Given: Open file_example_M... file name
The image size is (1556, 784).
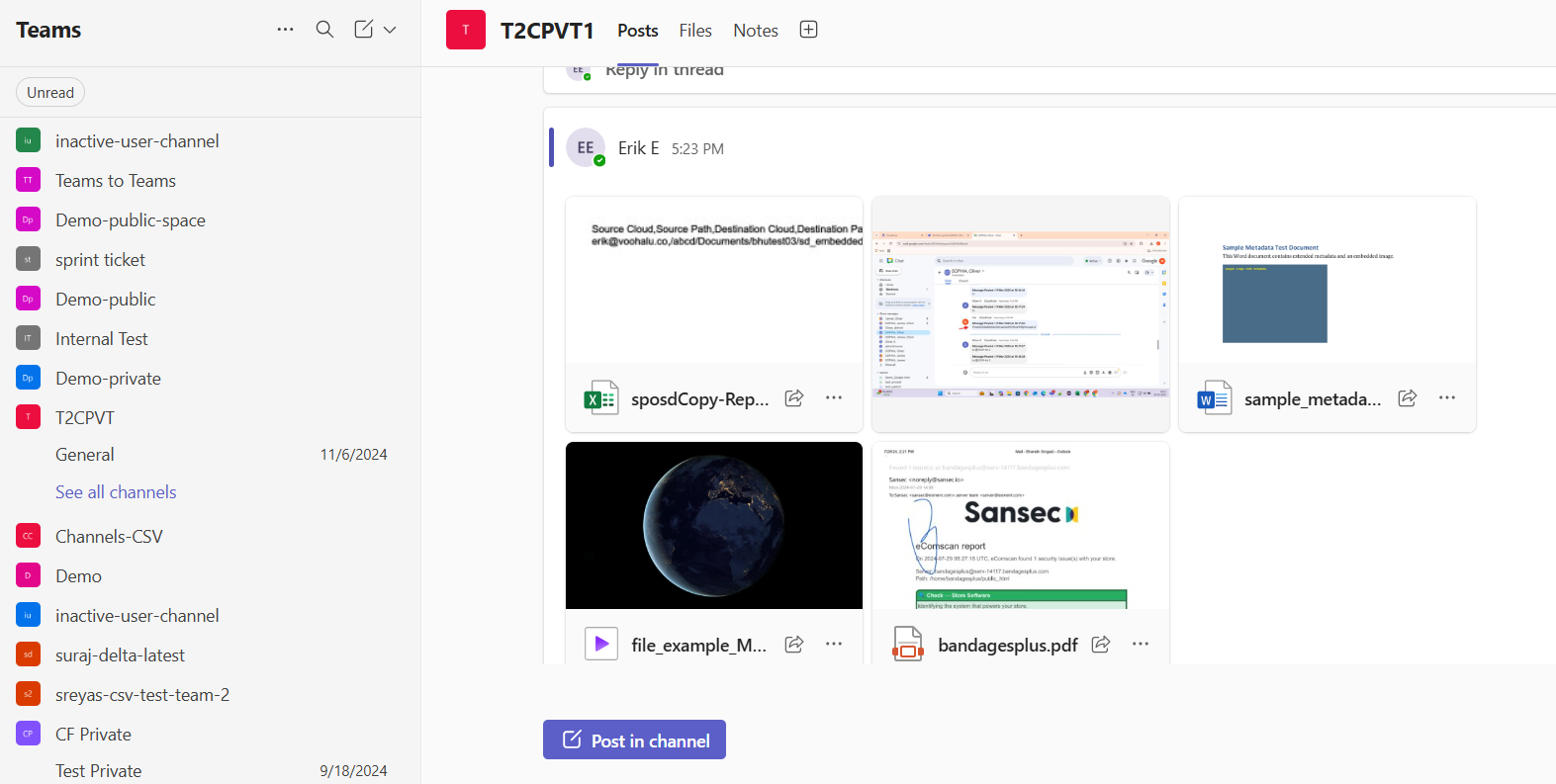Looking at the screenshot, I should click(699, 646).
